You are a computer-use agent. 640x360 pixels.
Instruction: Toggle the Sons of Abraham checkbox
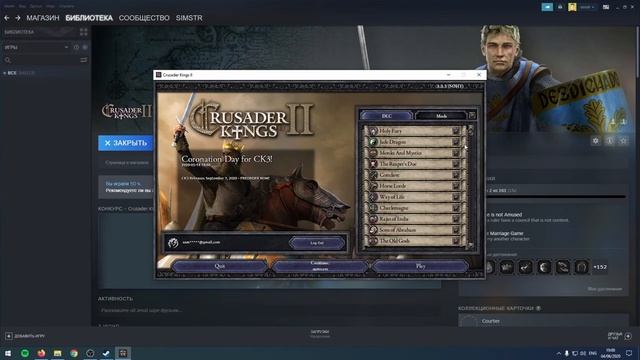(x=456, y=230)
